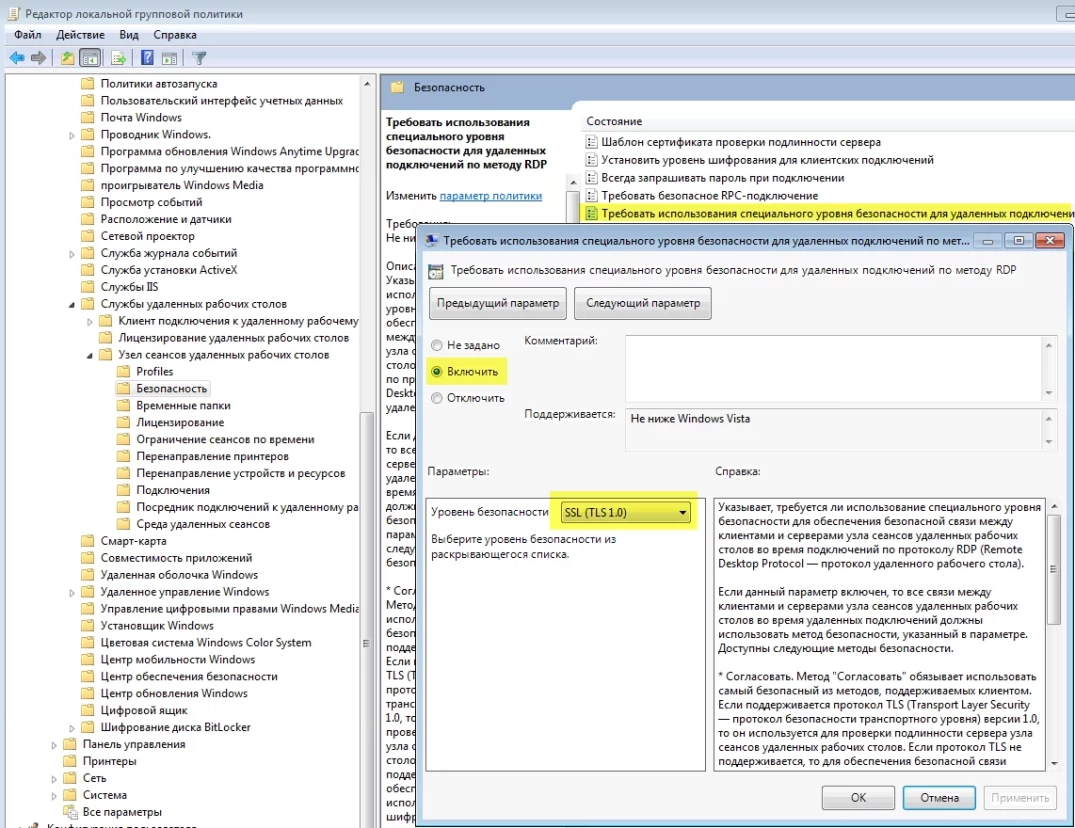Select the Не задано radio button
This screenshot has height=828, width=1075.
click(437, 345)
